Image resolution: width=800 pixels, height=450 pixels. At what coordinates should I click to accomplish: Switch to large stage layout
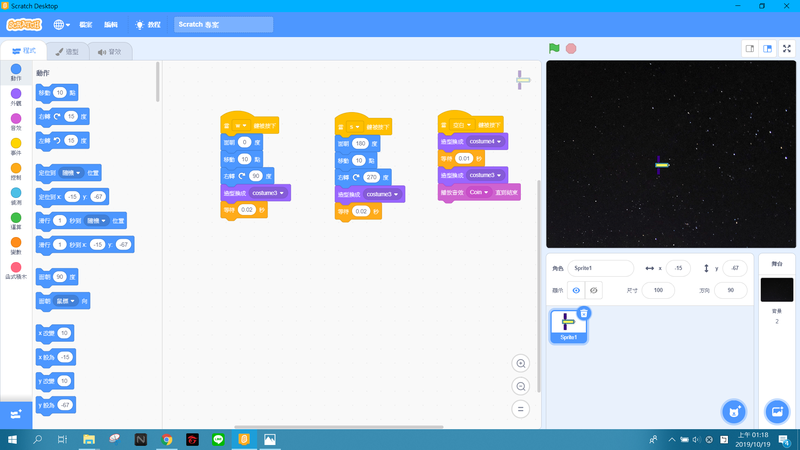pyautogui.click(x=767, y=48)
